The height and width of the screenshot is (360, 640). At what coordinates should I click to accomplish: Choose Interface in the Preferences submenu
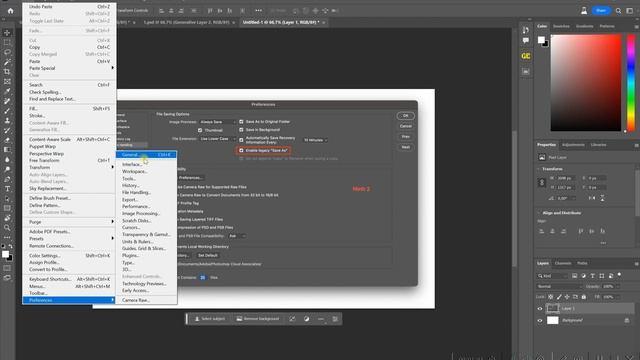click(x=146, y=164)
